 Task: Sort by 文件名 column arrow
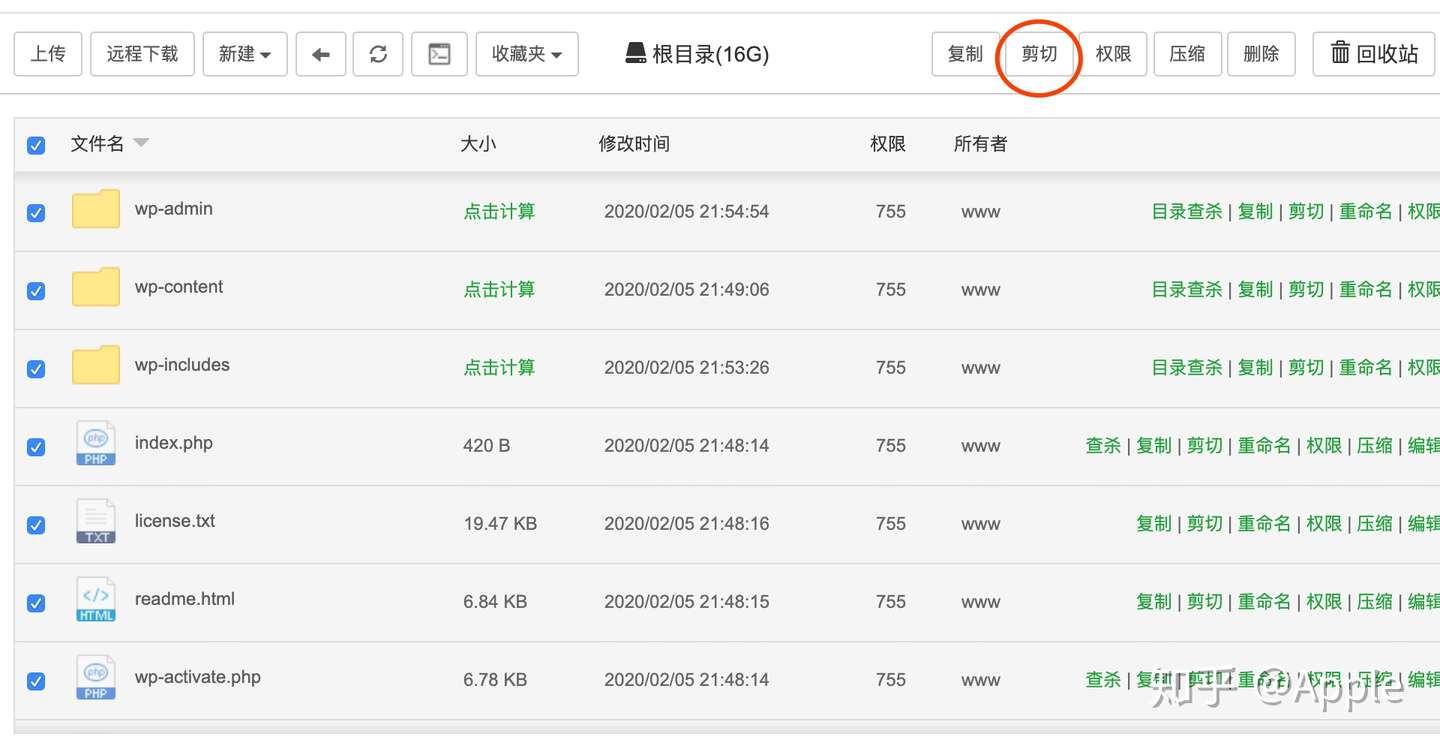(x=141, y=143)
